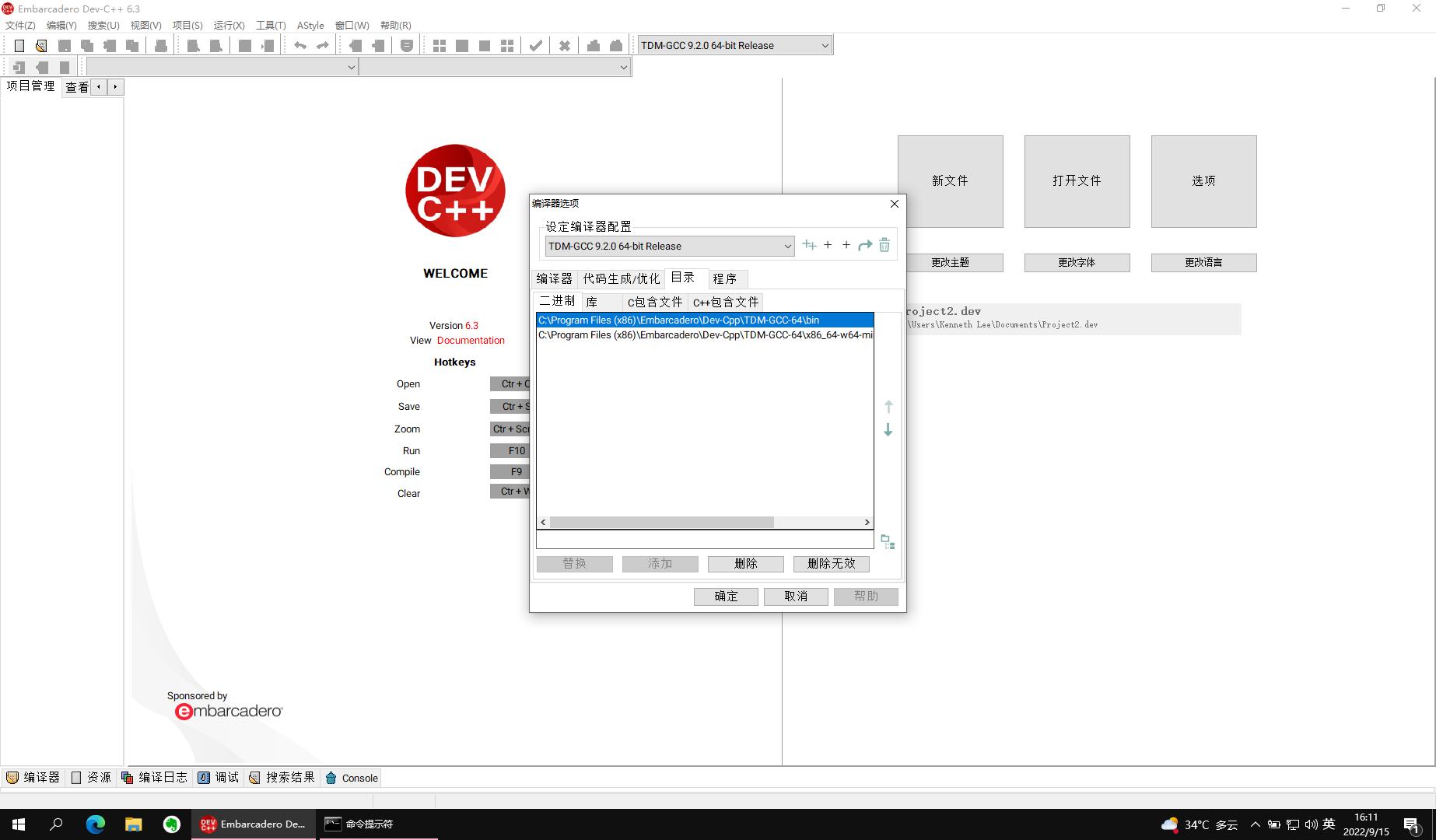Image resolution: width=1436 pixels, height=840 pixels.
Task: Click the double-plus find compilers icon
Action: 809,245
